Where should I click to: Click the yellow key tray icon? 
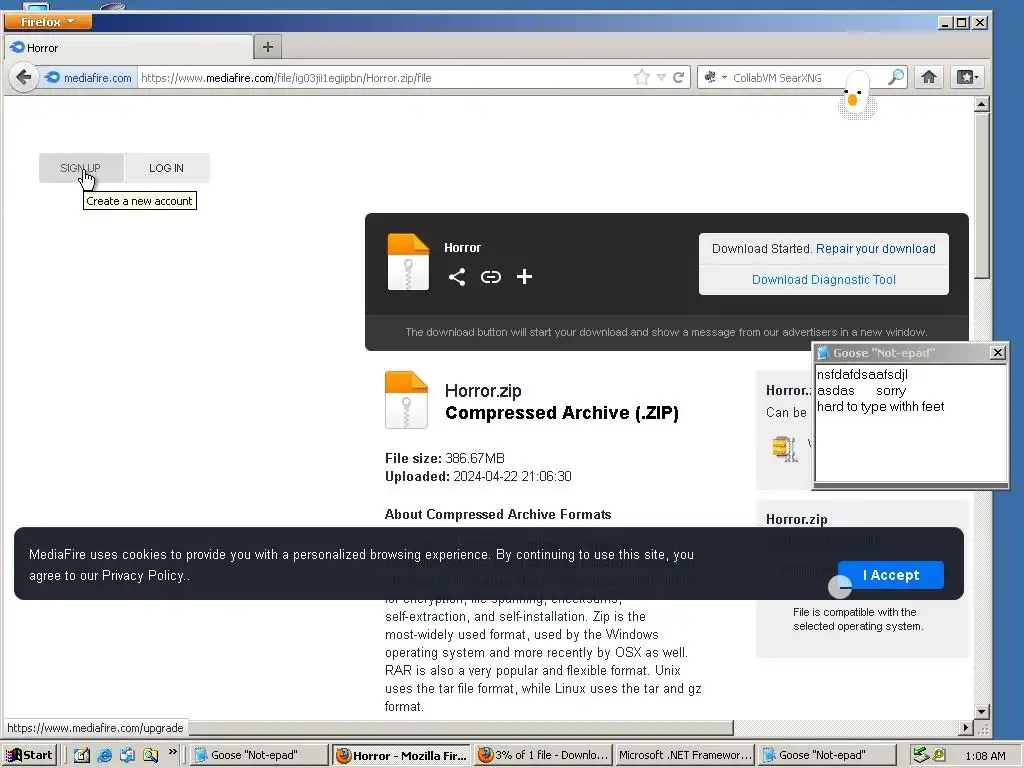pyautogui.click(x=939, y=755)
